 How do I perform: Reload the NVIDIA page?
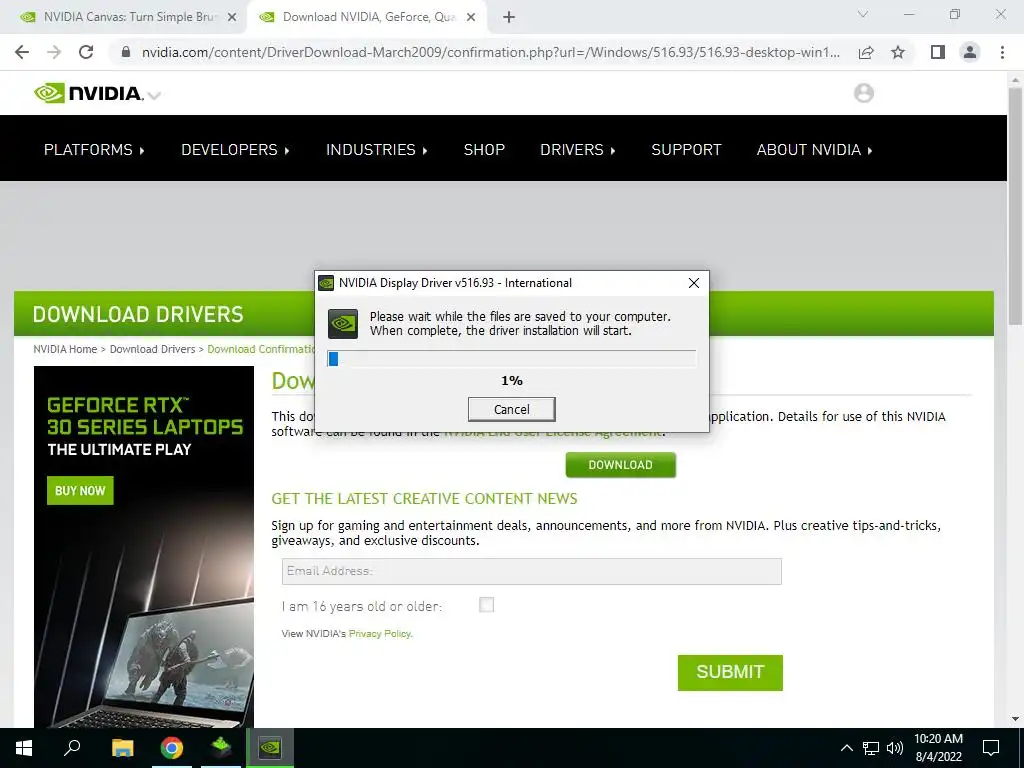click(86, 52)
